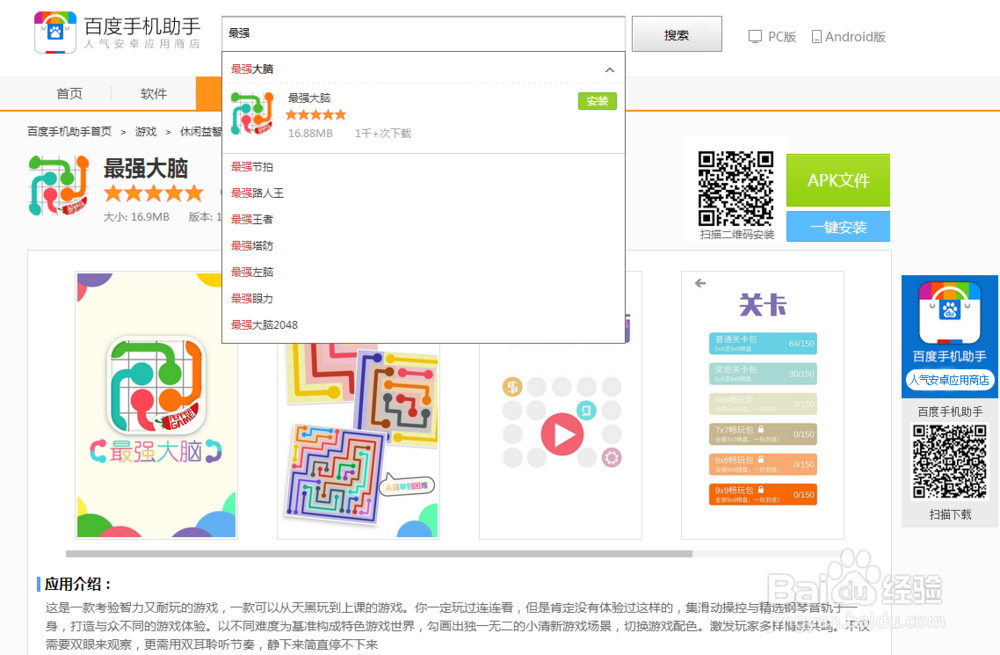Click the large 最强大脑 app icon beside title
The image size is (1000, 655).
(x=59, y=185)
